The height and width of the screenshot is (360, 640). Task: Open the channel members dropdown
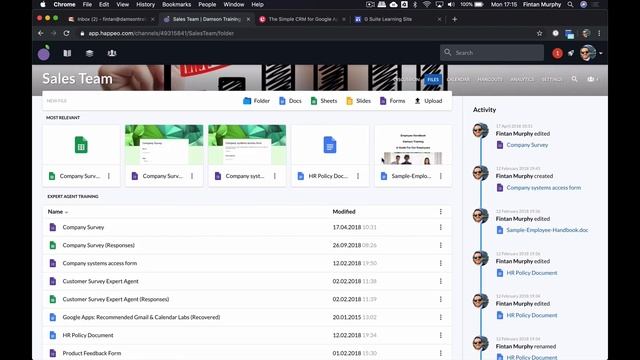[x=593, y=79]
